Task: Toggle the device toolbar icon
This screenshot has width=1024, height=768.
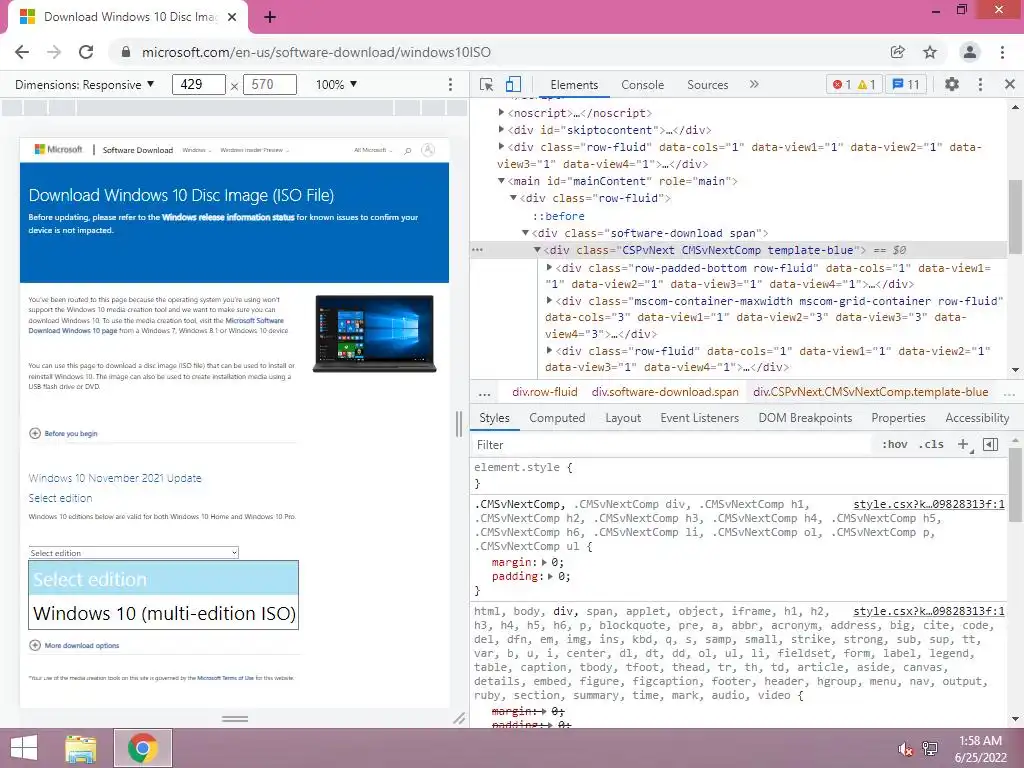Action: tap(513, 84)
